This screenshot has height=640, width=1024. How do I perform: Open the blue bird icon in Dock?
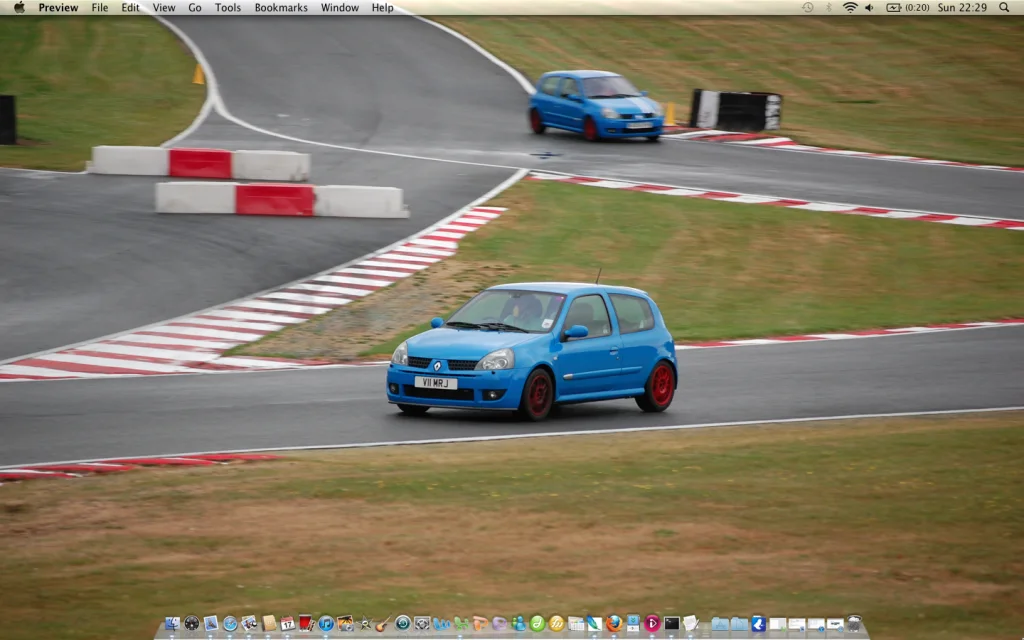[x=758, y=624]
